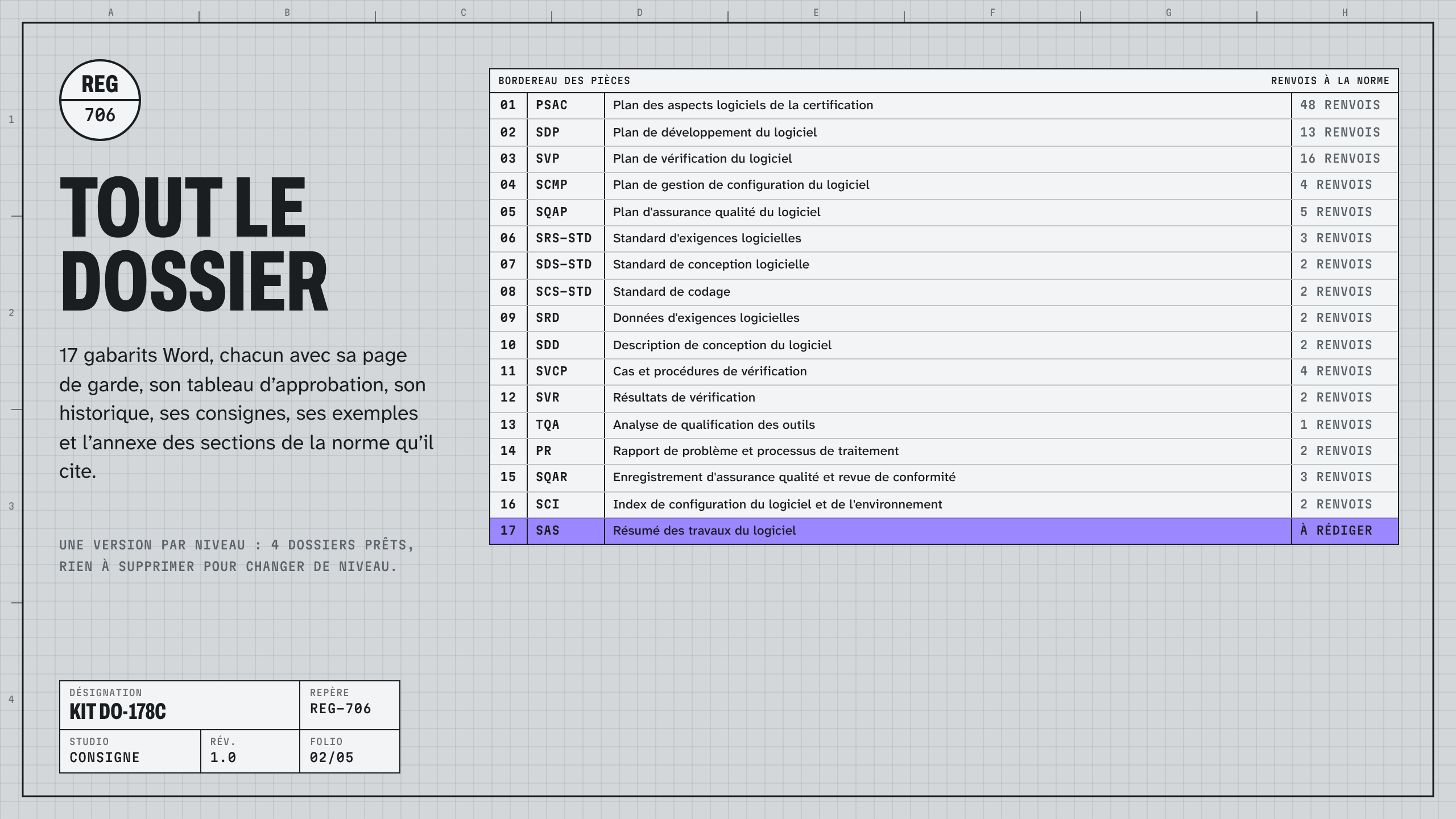Click 'Données d'exigences logicielles' row text
The width and height of the screenshot is (1456, 819).
[x=706, y=318]
